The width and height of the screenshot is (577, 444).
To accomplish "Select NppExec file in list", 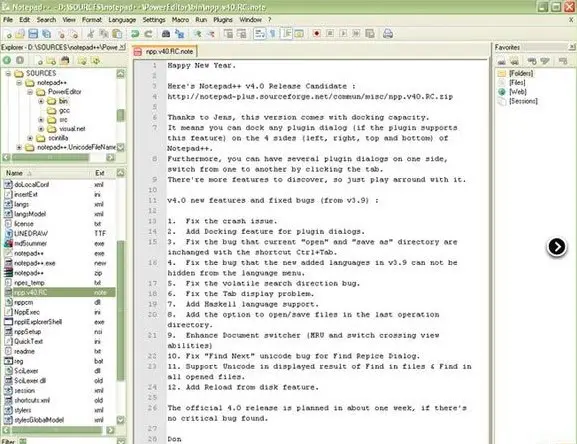I will [27, 312].
